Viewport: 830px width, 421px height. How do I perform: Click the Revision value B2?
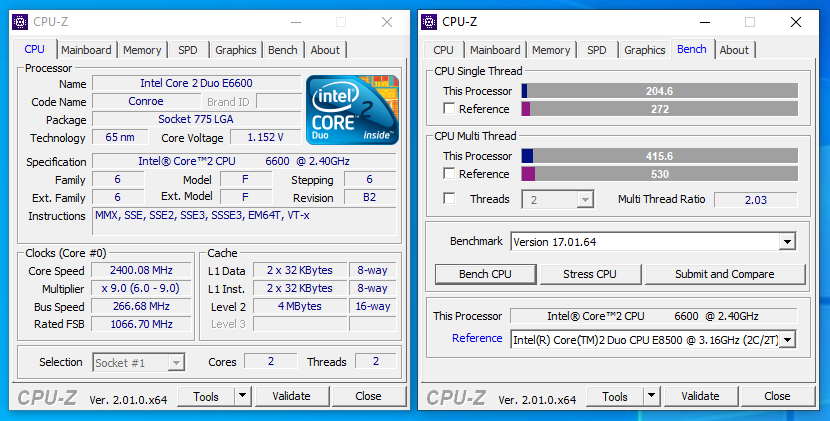pyautogui.click(x=369, y=198)
